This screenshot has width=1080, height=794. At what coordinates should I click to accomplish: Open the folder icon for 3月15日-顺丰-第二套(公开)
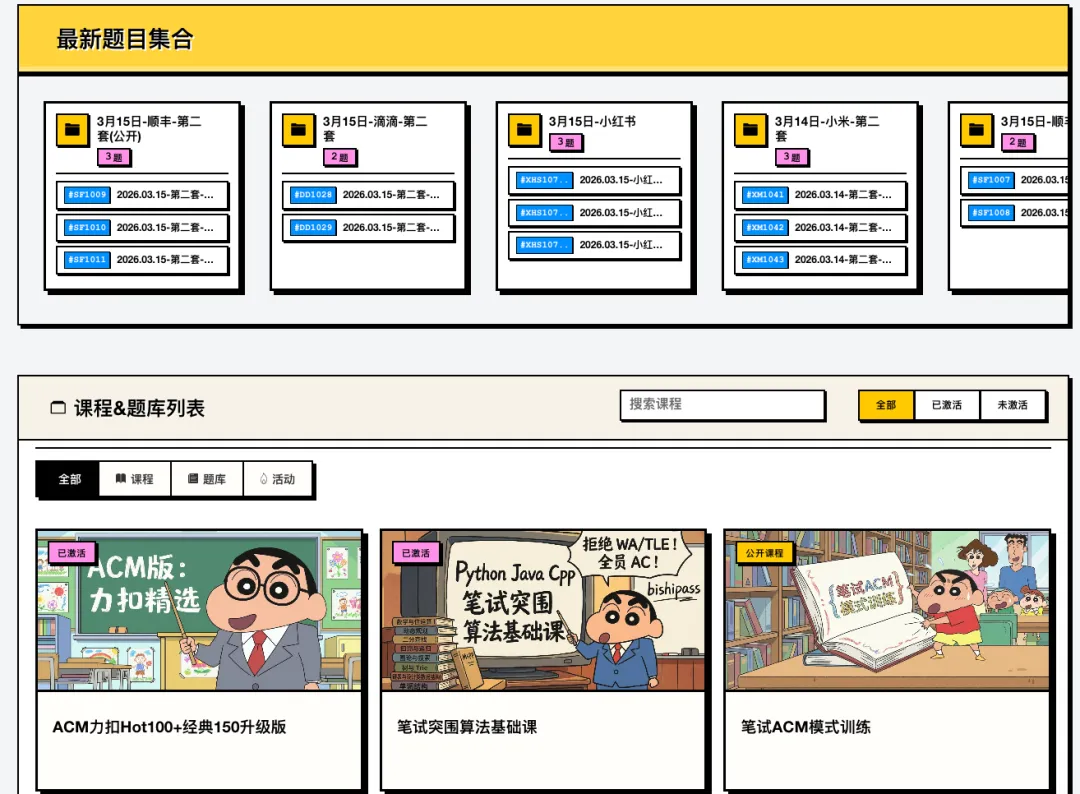coord(72,129)
